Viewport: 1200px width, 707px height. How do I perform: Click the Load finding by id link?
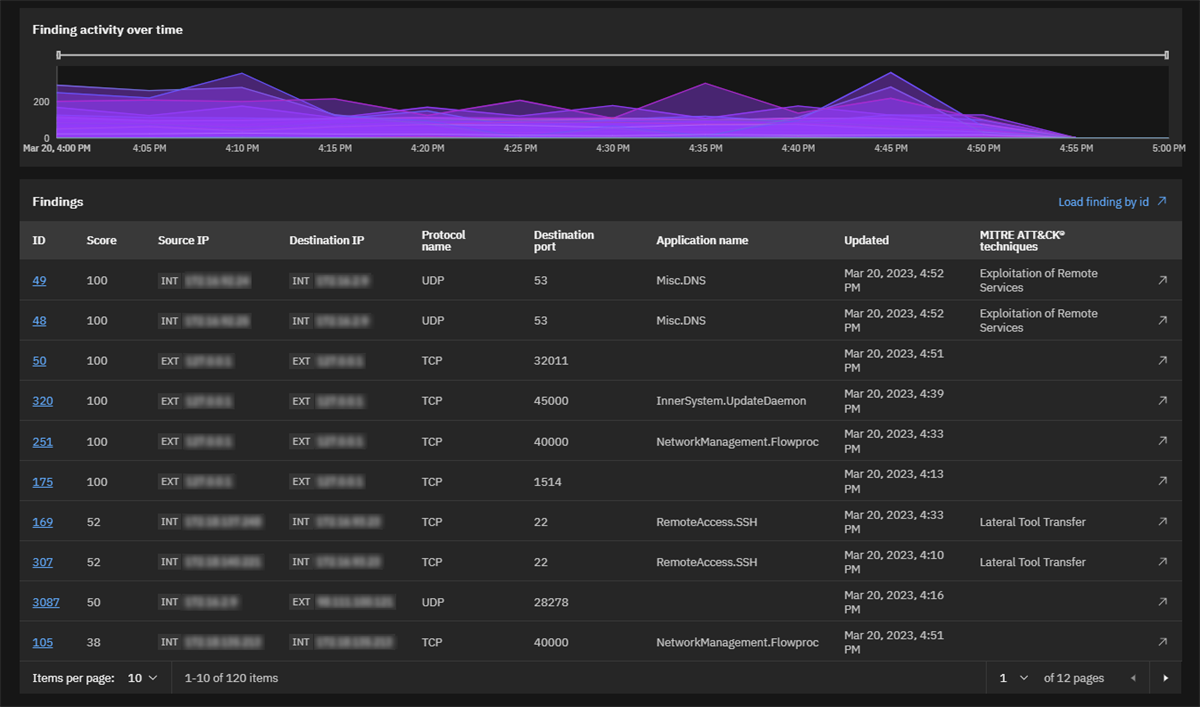point(1104,201)
